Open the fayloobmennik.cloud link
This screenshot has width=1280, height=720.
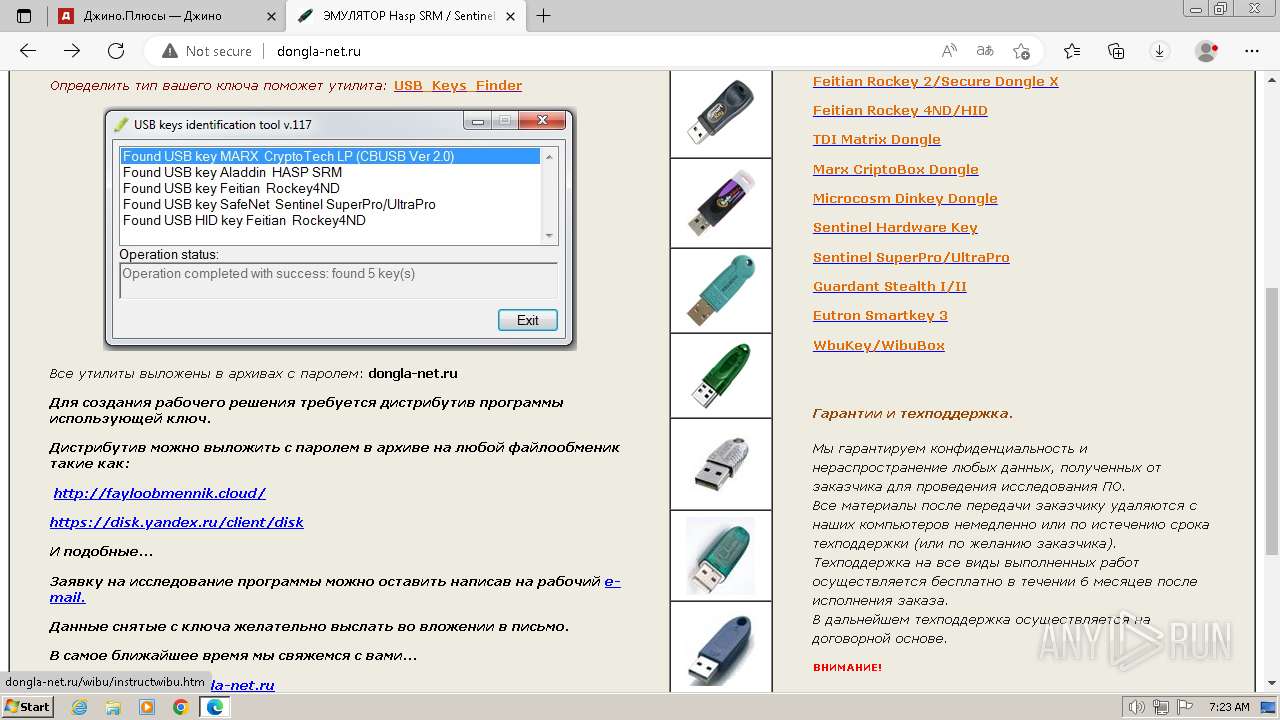pos(160,493)
